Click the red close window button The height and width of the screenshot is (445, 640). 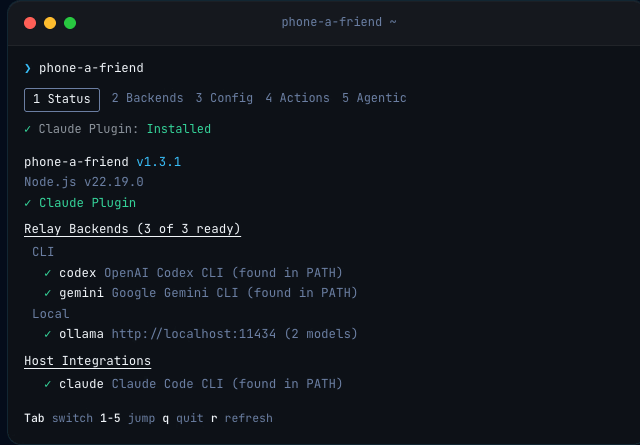[30, 23]
